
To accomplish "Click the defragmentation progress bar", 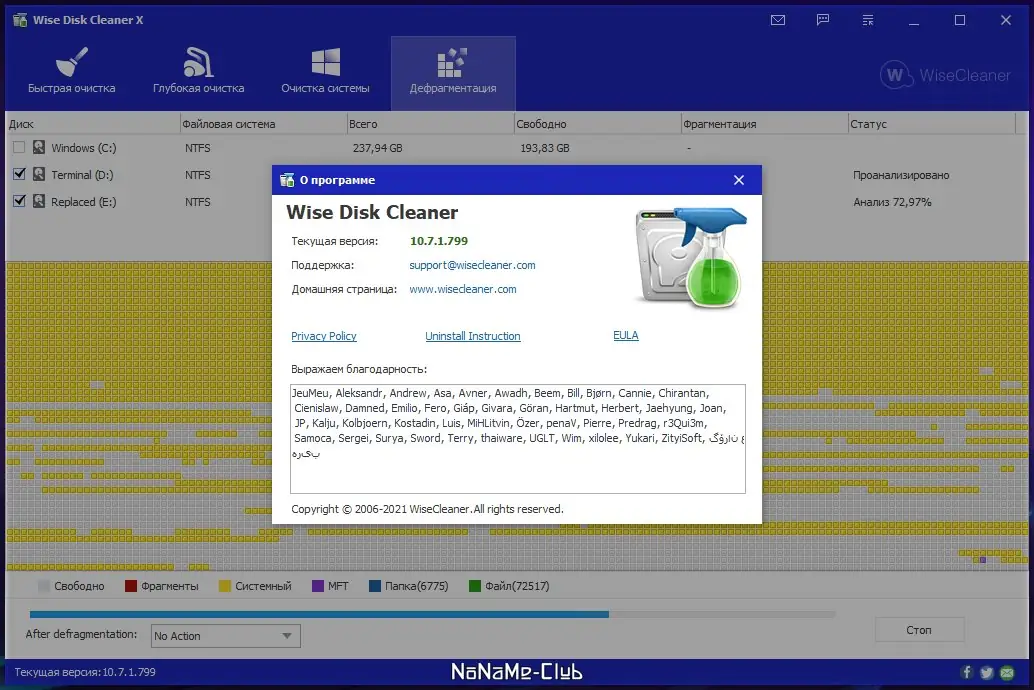I will [433, 614].
